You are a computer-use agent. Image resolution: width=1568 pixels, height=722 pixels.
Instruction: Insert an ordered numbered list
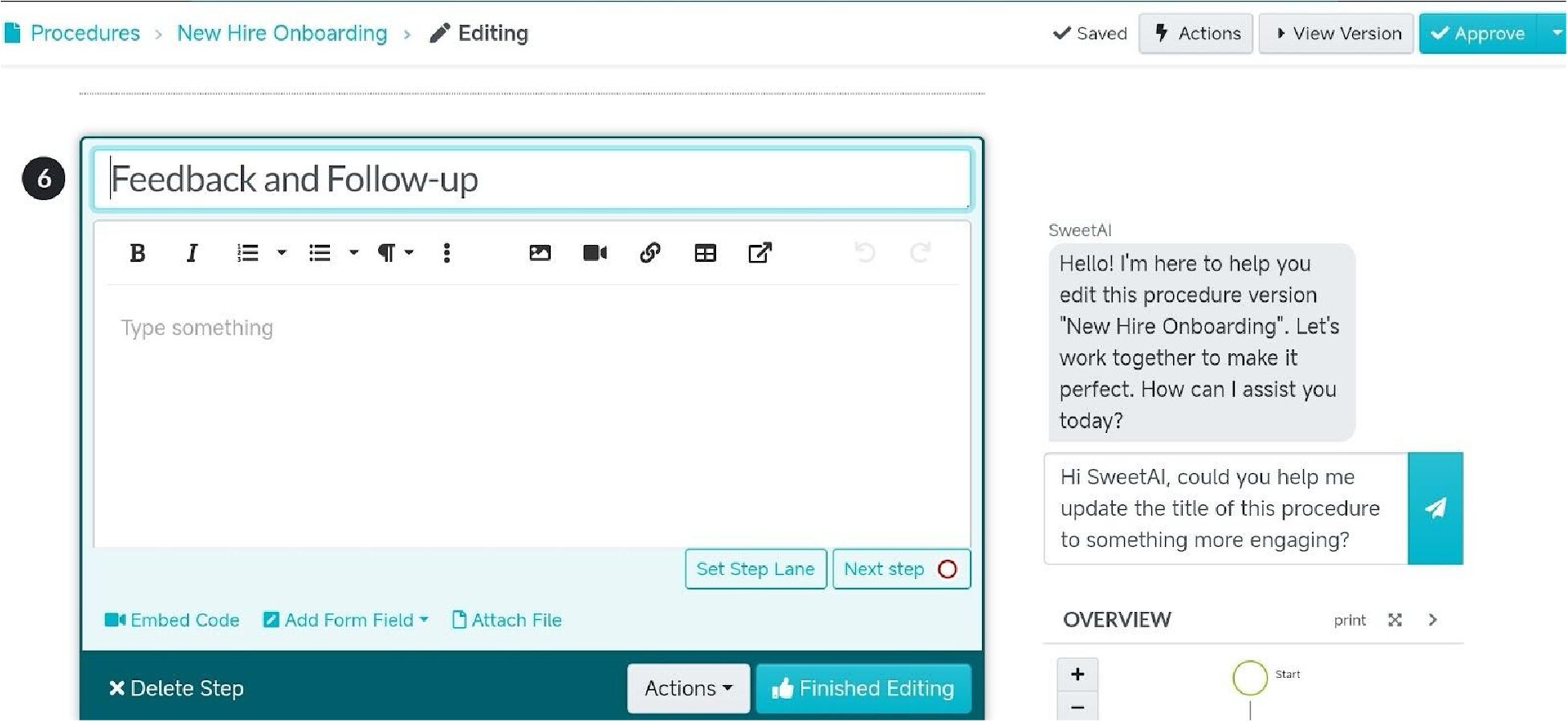coord(247,253)
